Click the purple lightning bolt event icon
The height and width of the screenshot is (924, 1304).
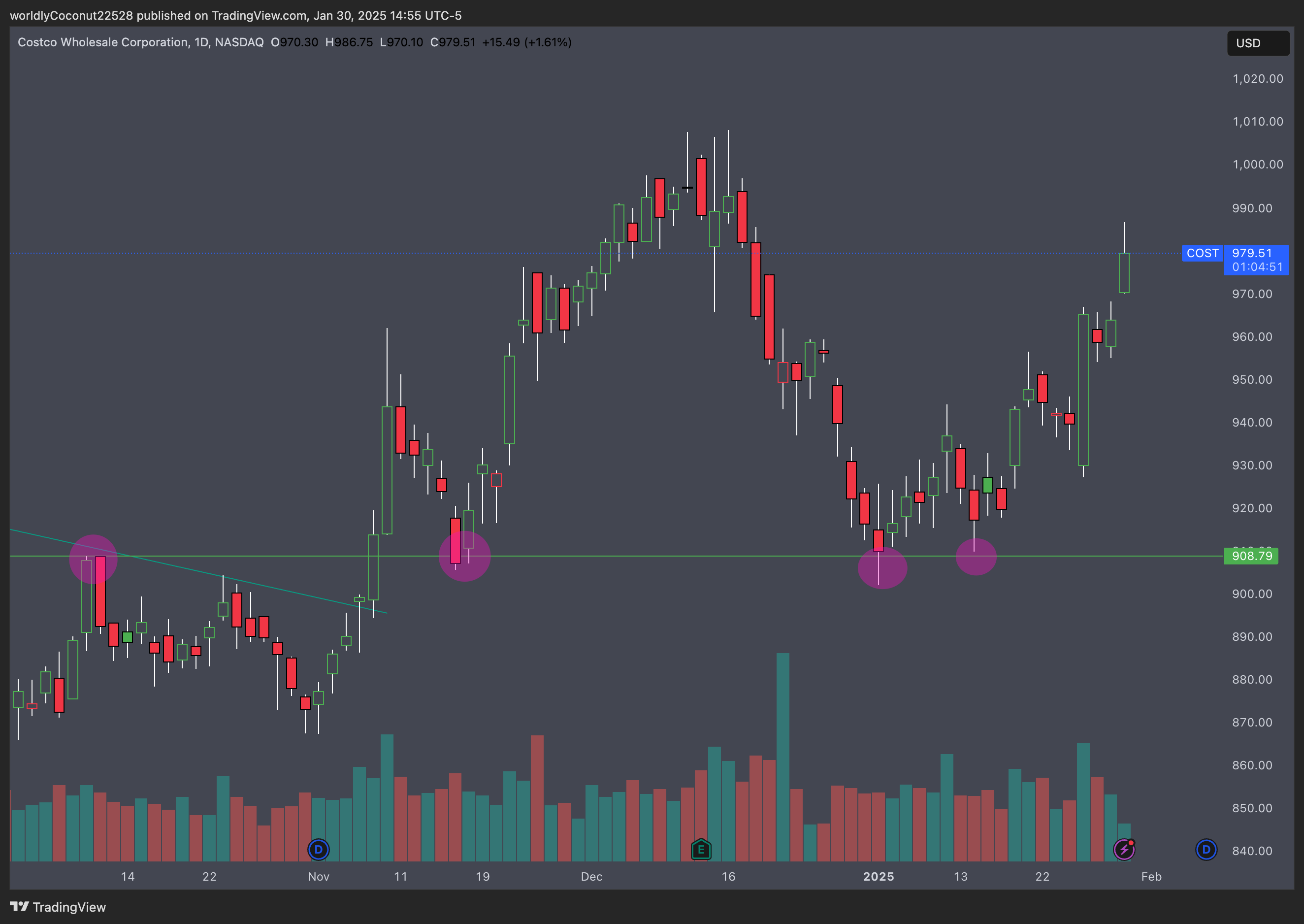1124,850
